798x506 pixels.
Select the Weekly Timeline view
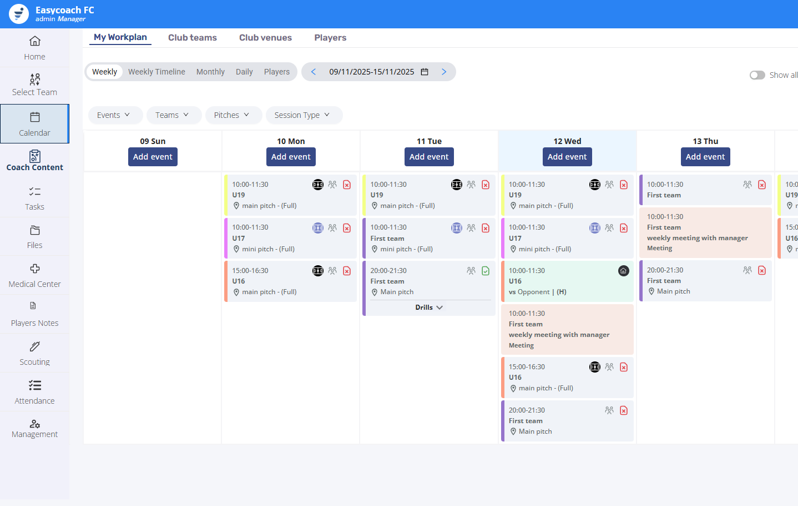click(157, 72)
